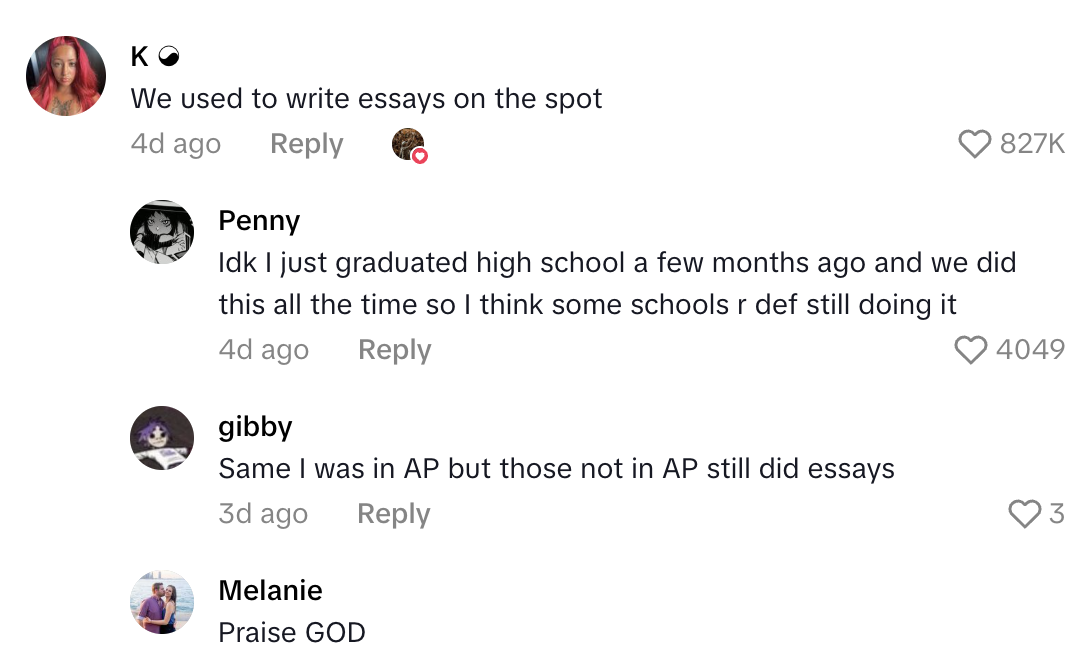Viewport: 1080px width, 658px height.
Task: Click Melanie's comment text Praise GOD
Action: pos(291,632)
